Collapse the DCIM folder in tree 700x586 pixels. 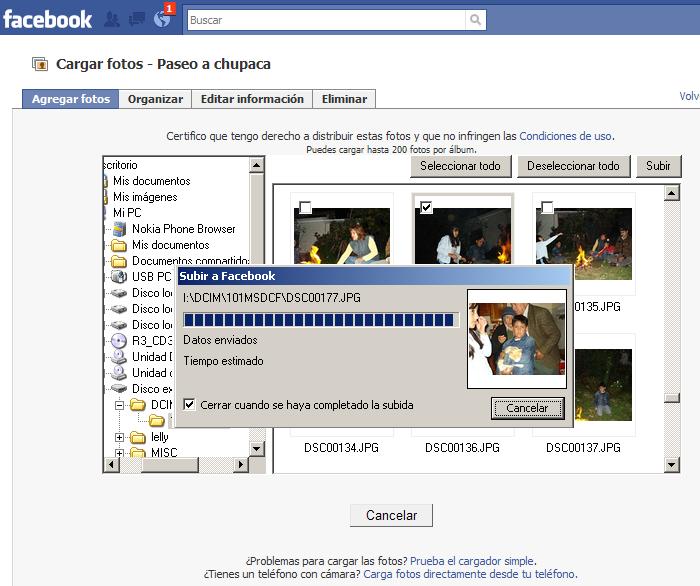[121, 405]
